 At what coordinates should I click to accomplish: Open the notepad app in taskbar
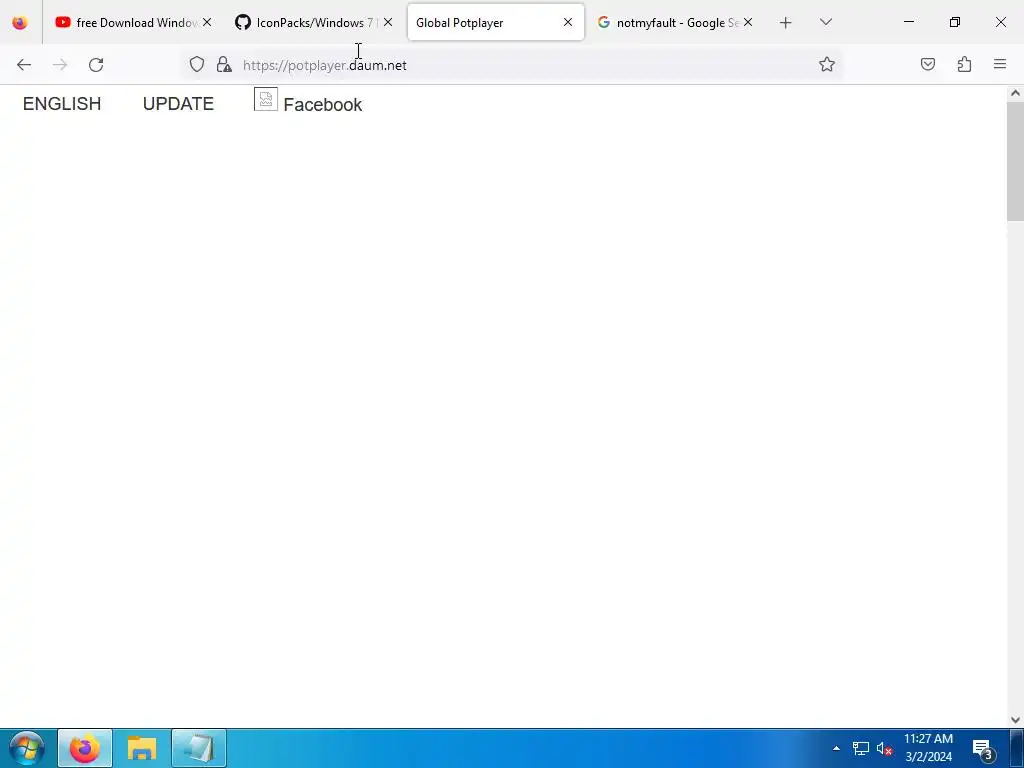tap(199, 748)
